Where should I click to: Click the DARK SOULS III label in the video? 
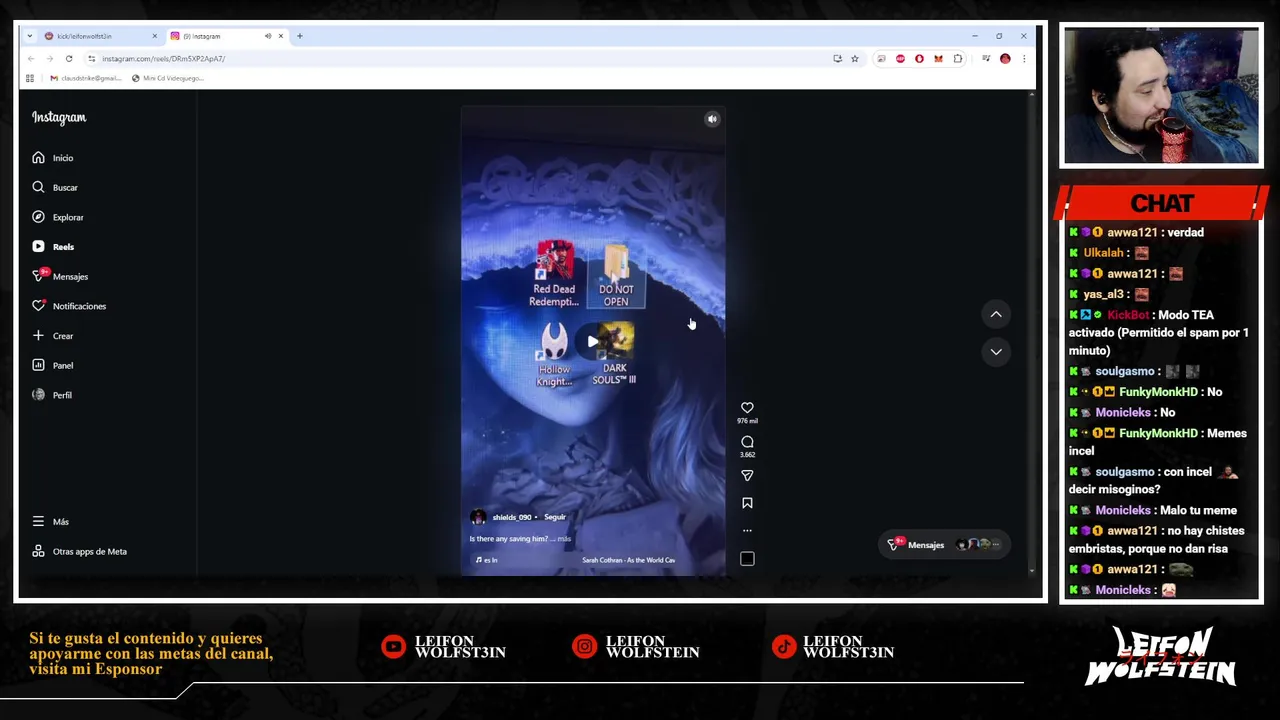(614, 374)
